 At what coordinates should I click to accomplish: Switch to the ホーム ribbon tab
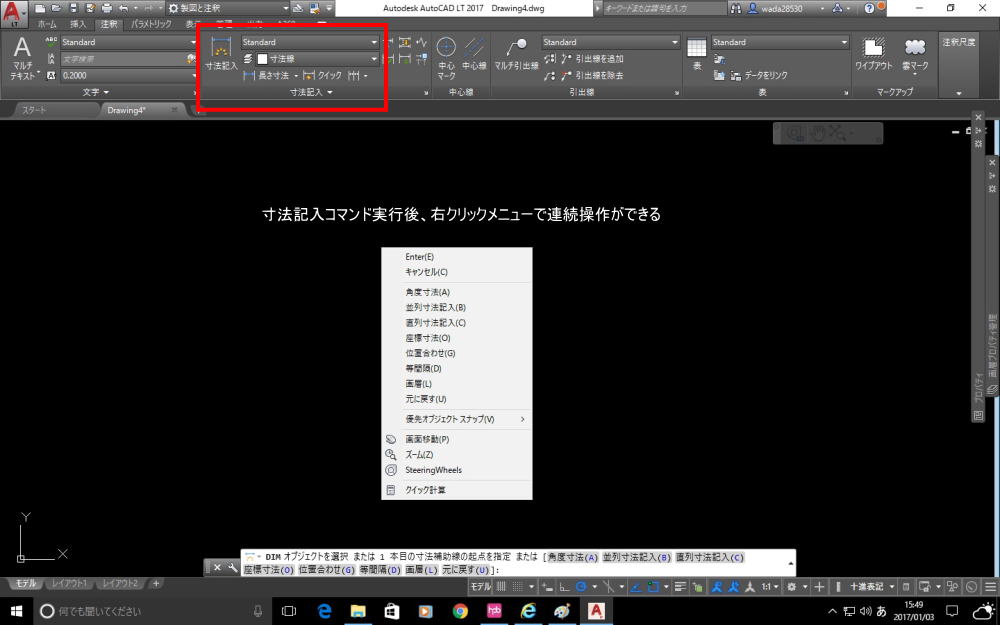pos(47,24)
